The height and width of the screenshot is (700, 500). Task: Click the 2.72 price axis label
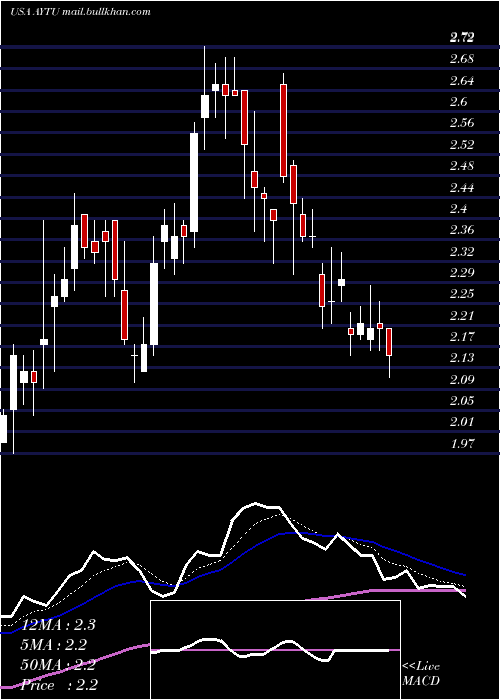[x=462, y=38]
